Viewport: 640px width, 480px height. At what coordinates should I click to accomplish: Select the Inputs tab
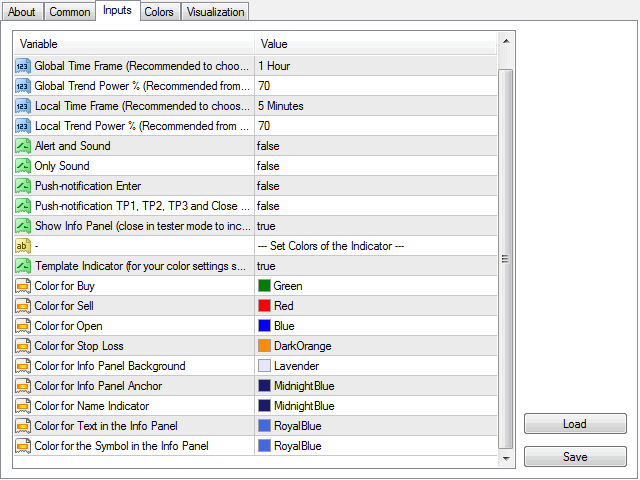[x=118, y=10]
